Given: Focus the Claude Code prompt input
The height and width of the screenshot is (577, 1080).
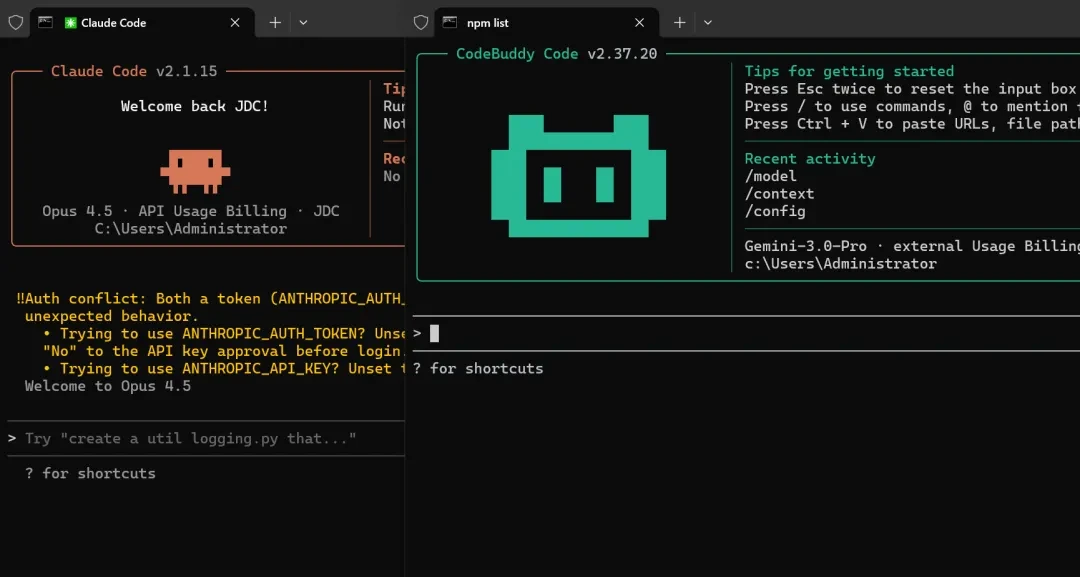Looking at the screenshot, I should [206, 439].
